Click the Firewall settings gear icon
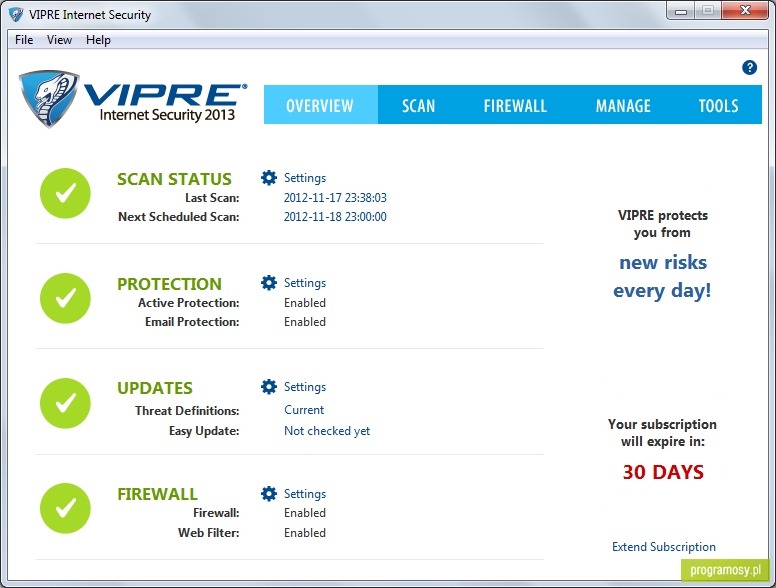The width and height of the screenshot is (776, 588). tap(269, 493)
